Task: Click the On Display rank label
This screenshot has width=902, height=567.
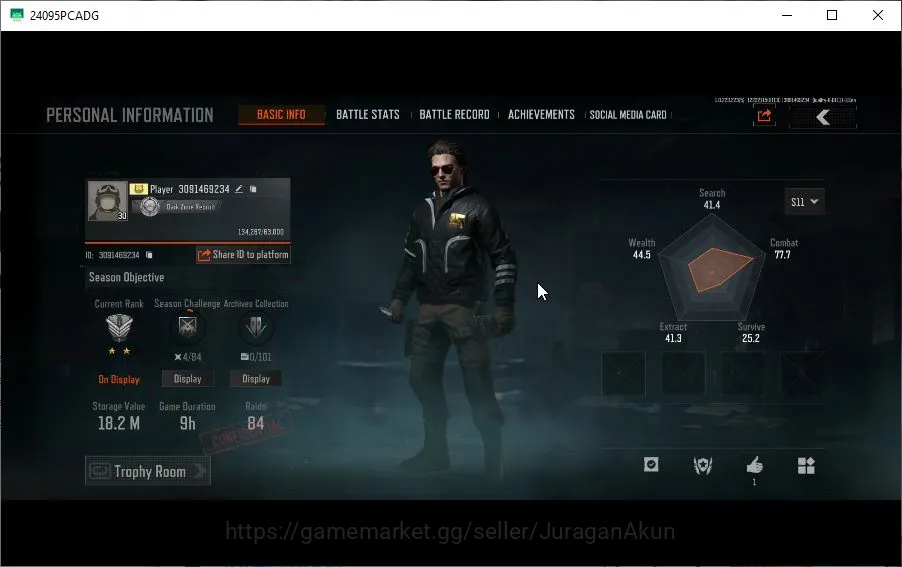Action: 119,379
